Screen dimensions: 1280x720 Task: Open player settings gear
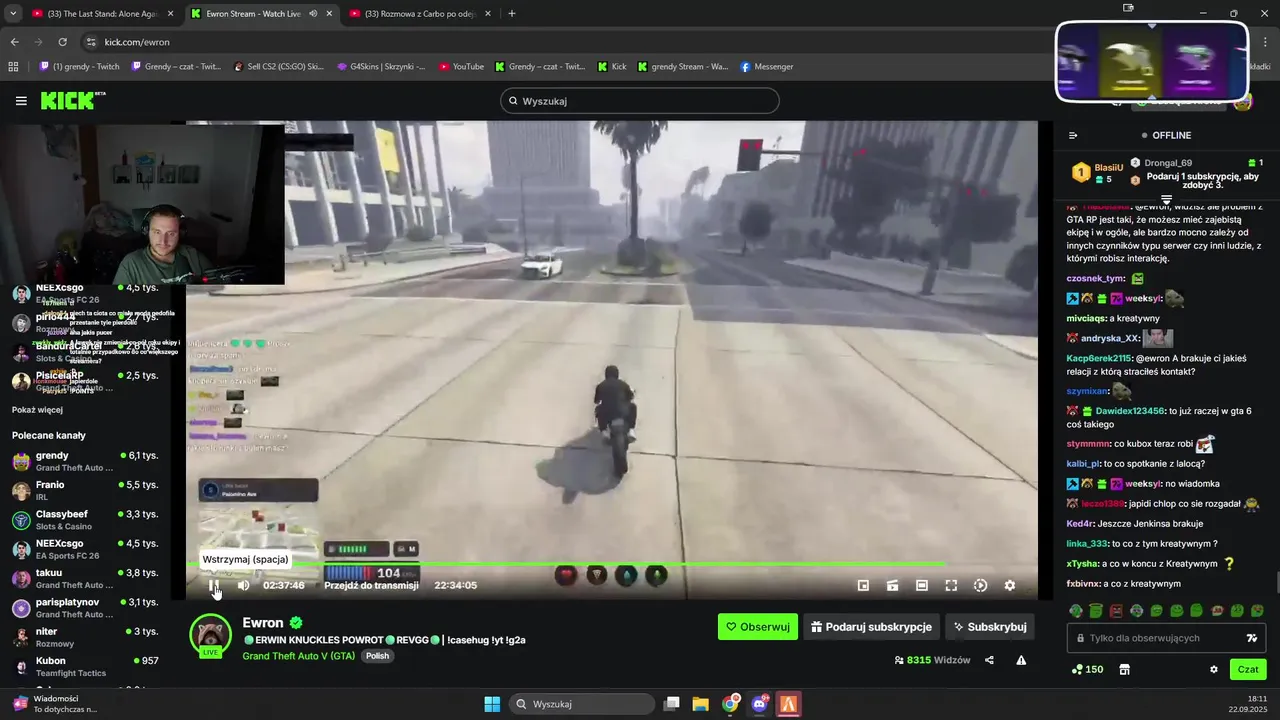[1009, 586]
